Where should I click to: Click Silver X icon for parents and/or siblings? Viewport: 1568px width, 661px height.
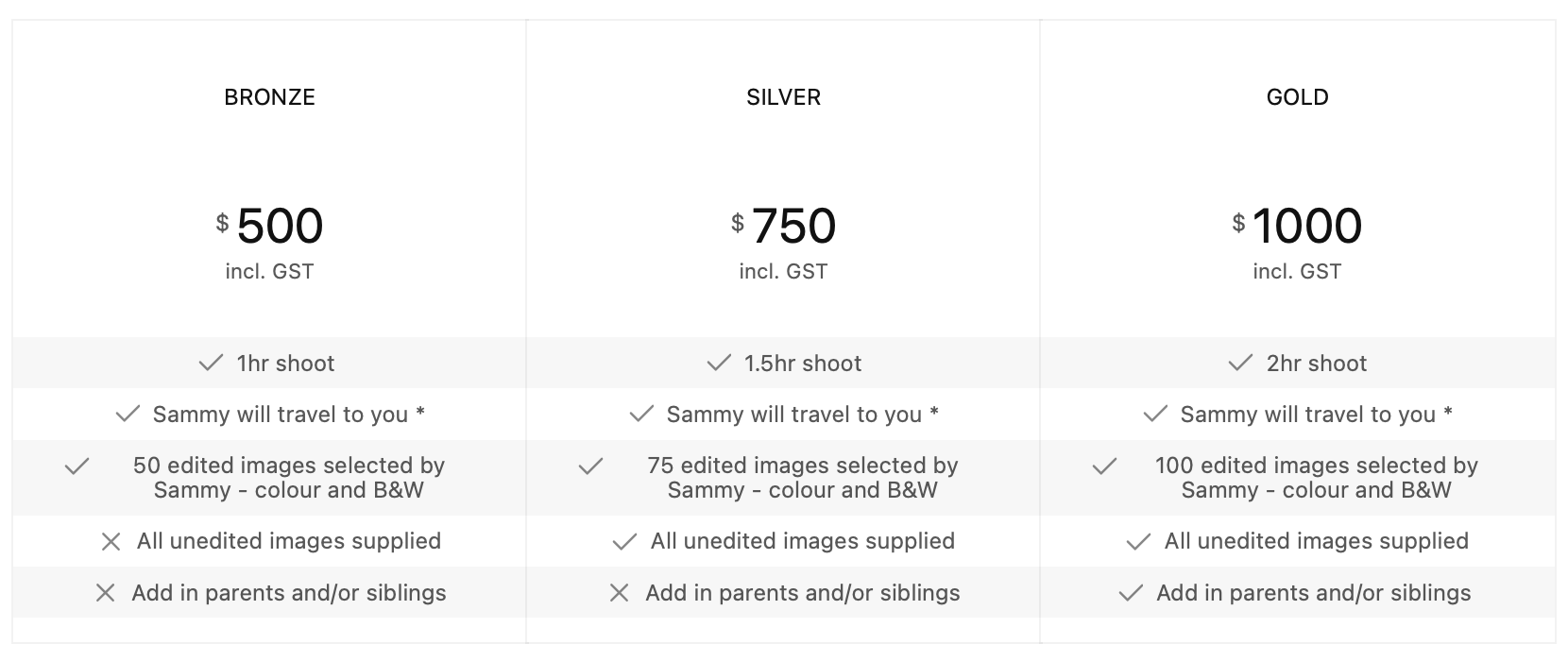[x=620, y=593]
